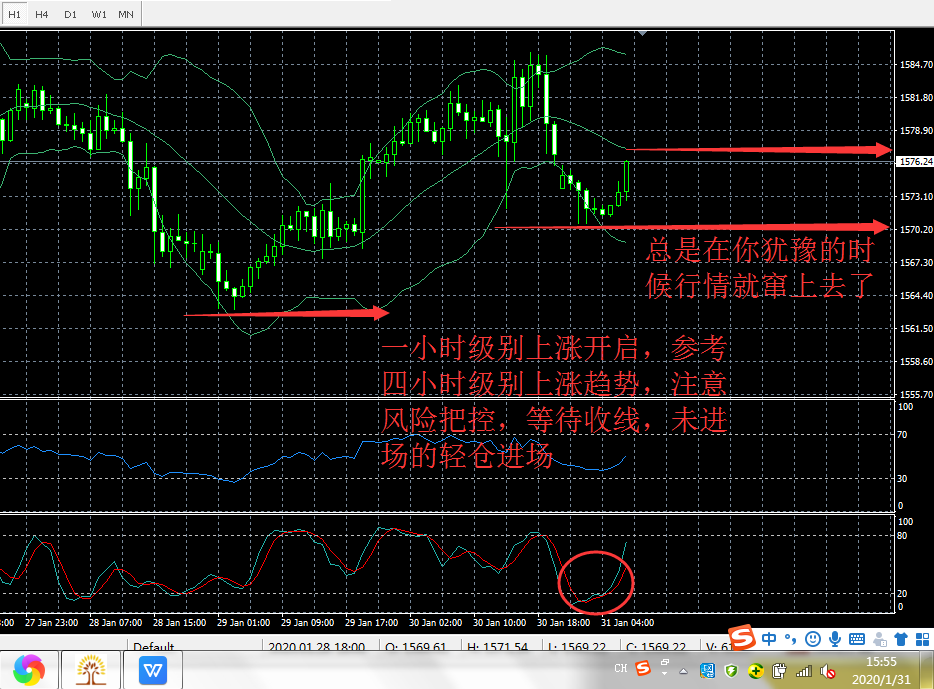The height and width of the screenshot is (689, 934).
Task: Activate Sogou voice input microphone
Action: [x=835, y=639]
